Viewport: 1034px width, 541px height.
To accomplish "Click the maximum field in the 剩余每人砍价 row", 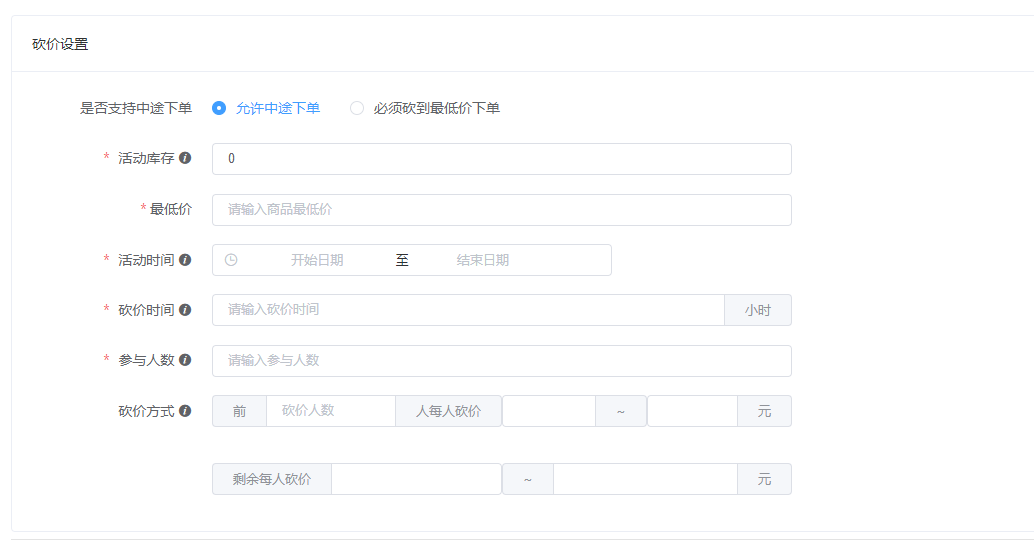I will [645, 479].
